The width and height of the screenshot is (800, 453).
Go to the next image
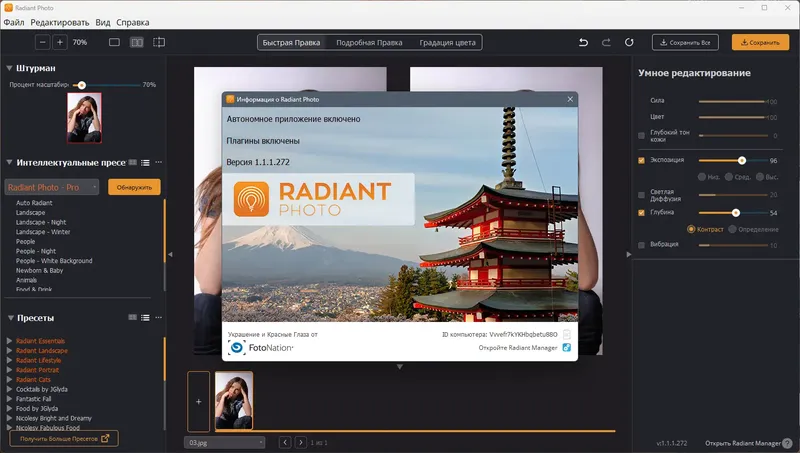pyautogui.click(x=301, y=442)
